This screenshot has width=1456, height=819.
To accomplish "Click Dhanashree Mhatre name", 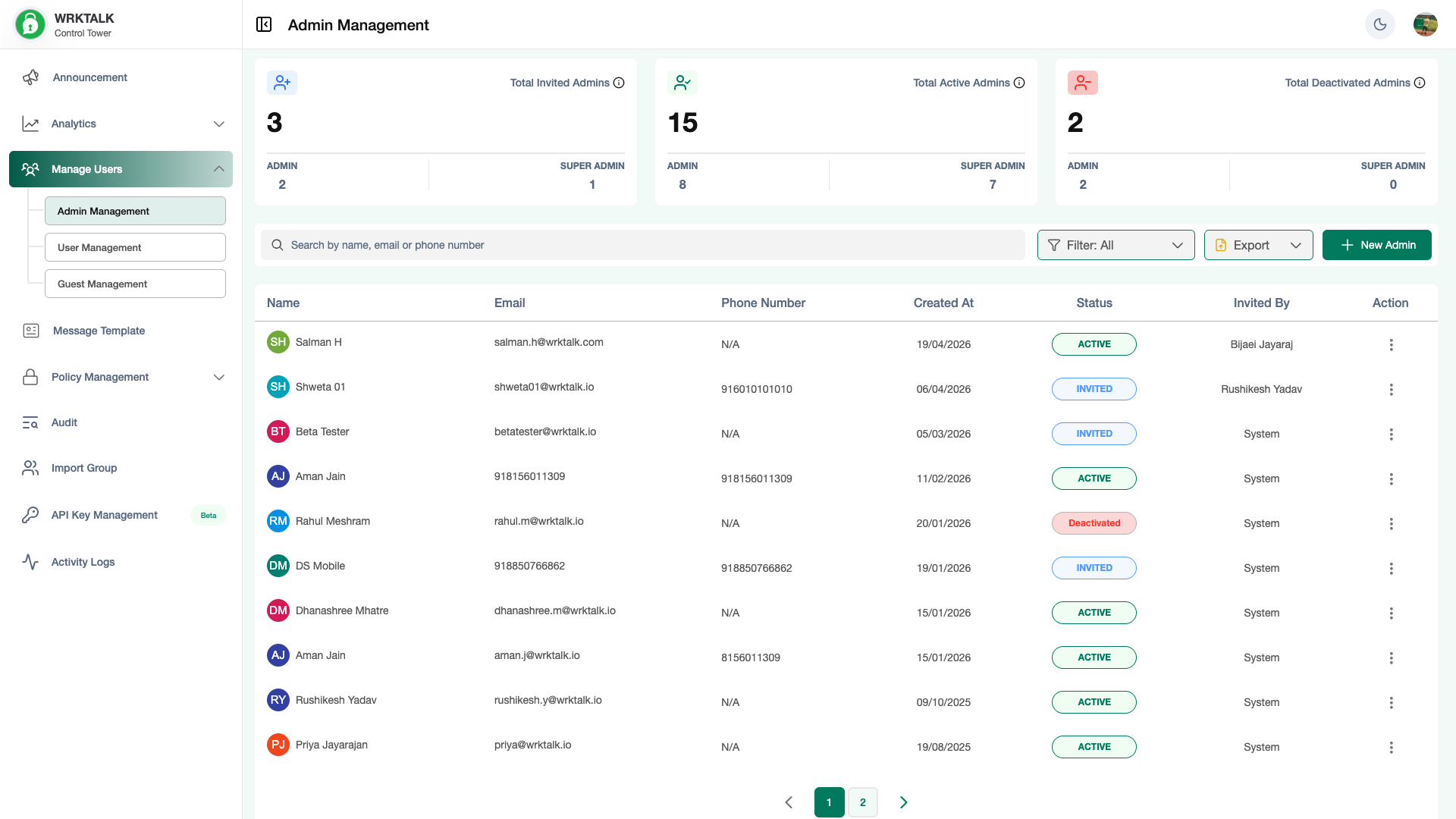I will [x=342, y=610].
